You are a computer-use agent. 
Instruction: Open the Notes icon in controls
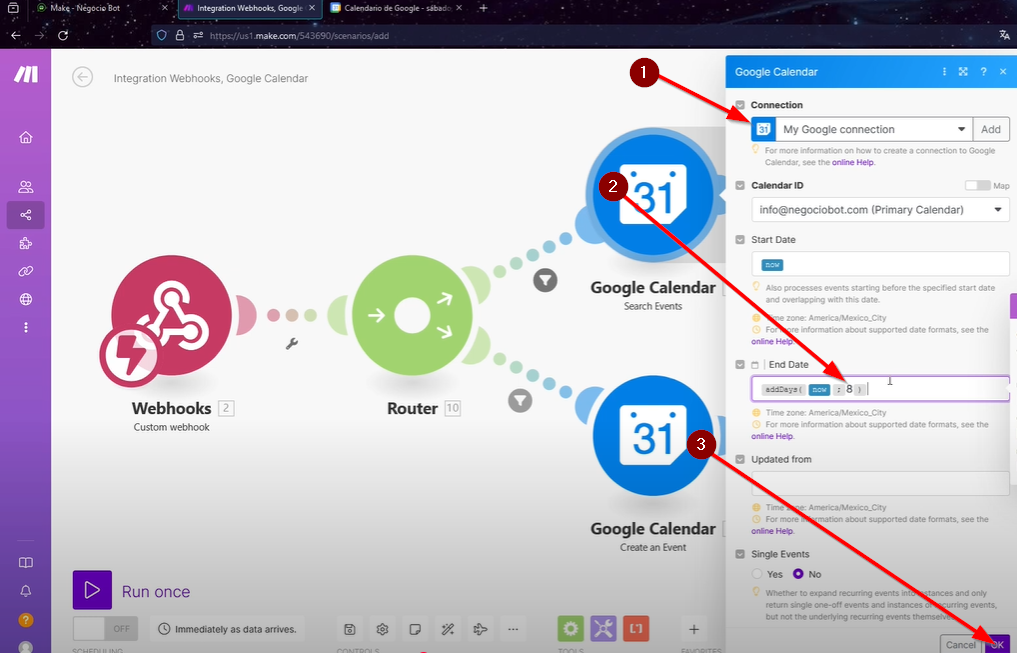415,629
